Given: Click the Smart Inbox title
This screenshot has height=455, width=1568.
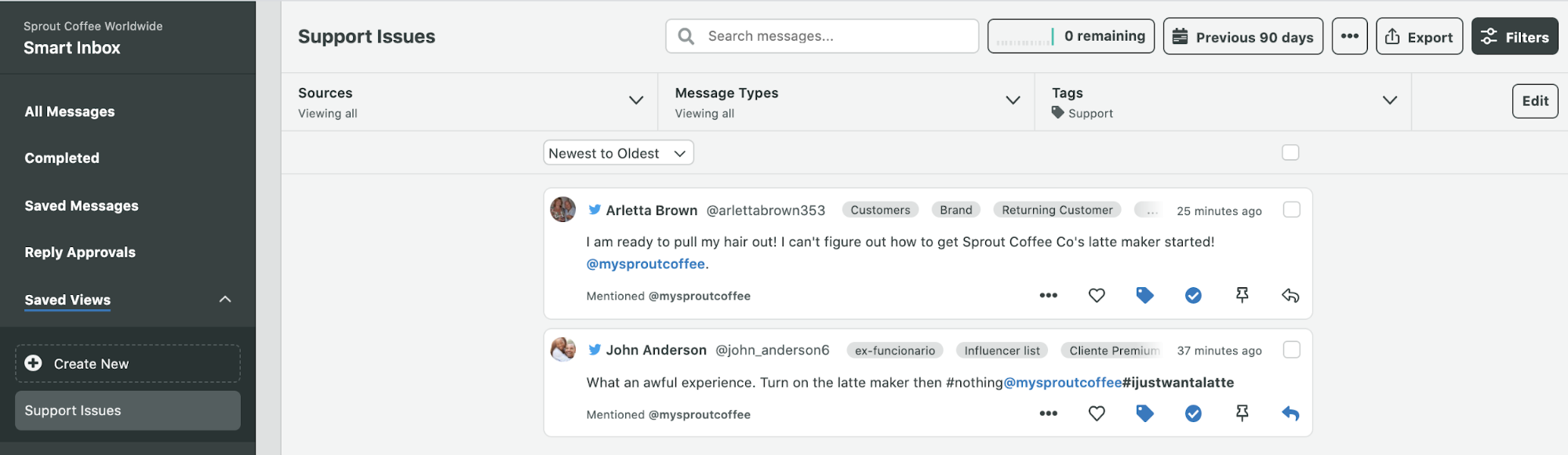Looking at the screenshot, I should 72,48.
